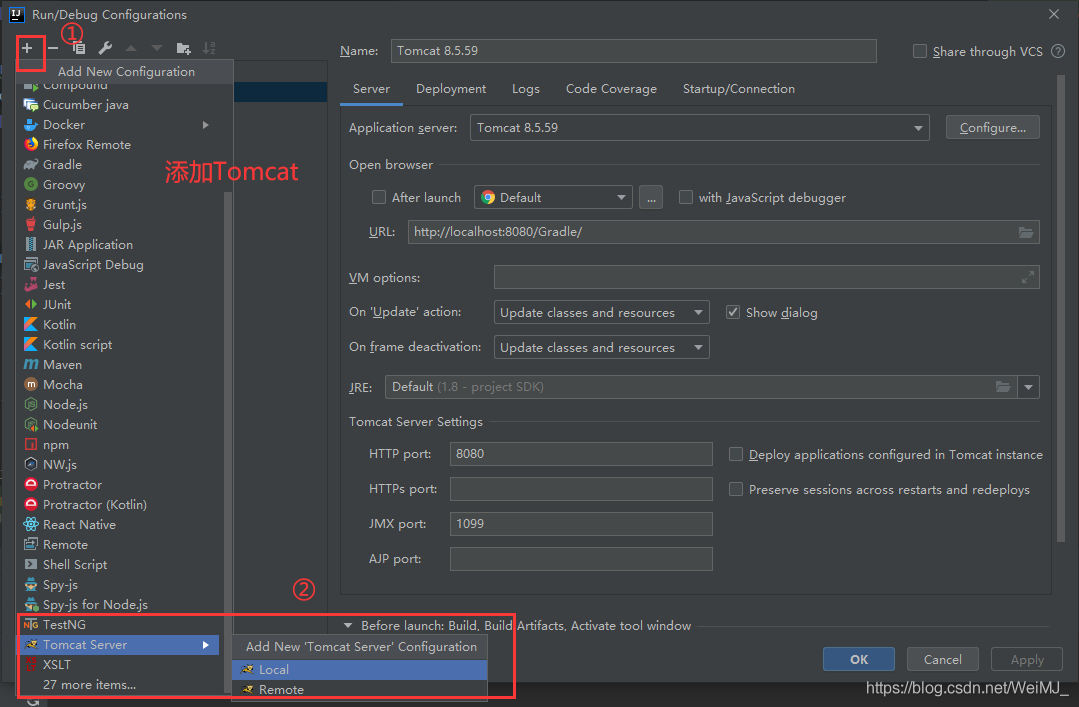Click the JMX port field

click(581, 524)
